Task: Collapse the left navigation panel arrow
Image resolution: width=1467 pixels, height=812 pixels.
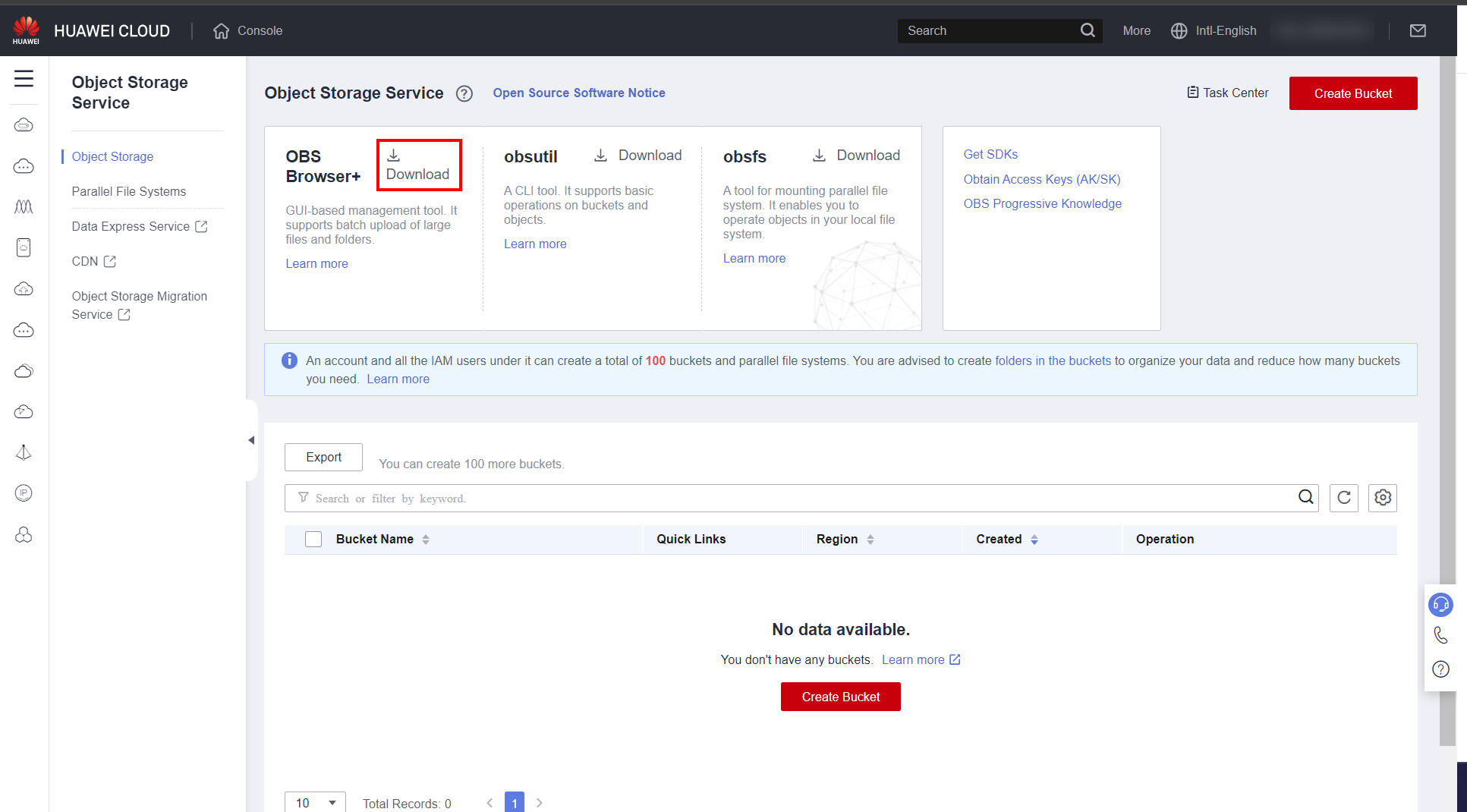Action: click(251, 440)
